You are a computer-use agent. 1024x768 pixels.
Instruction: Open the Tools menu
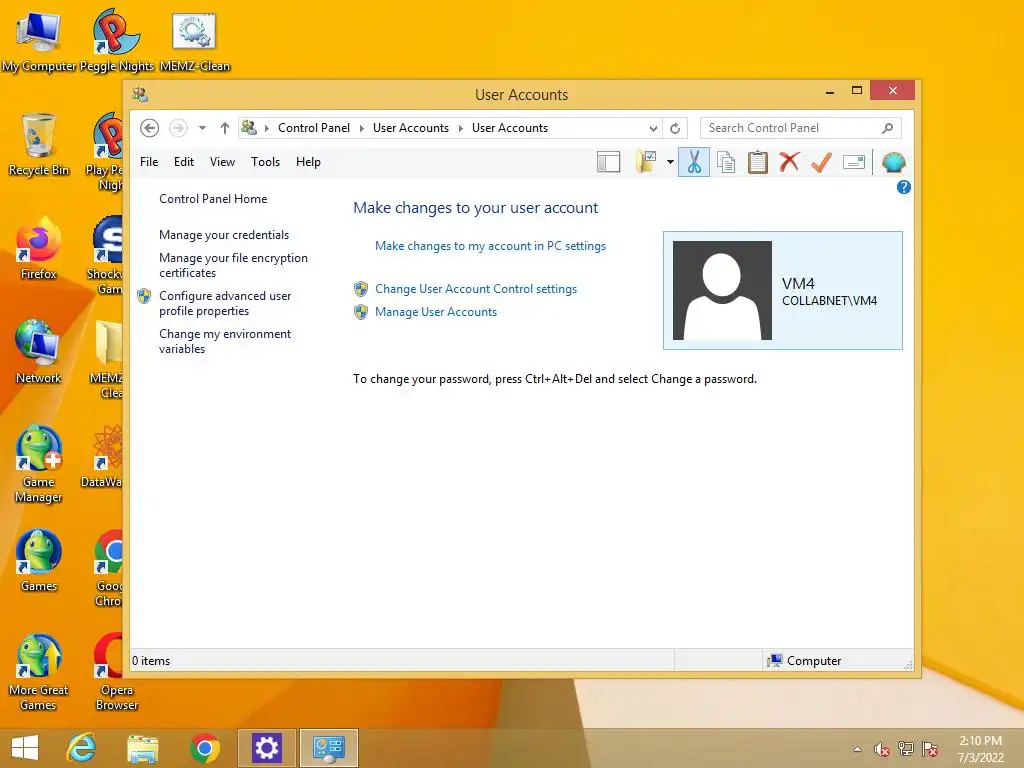[x=265, y=162]
